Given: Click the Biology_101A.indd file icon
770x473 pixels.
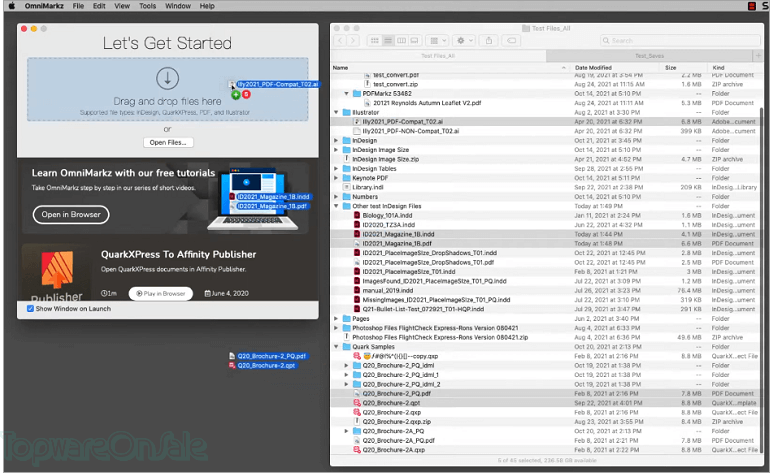Looking at the screenshot, I should pos(357,216).
